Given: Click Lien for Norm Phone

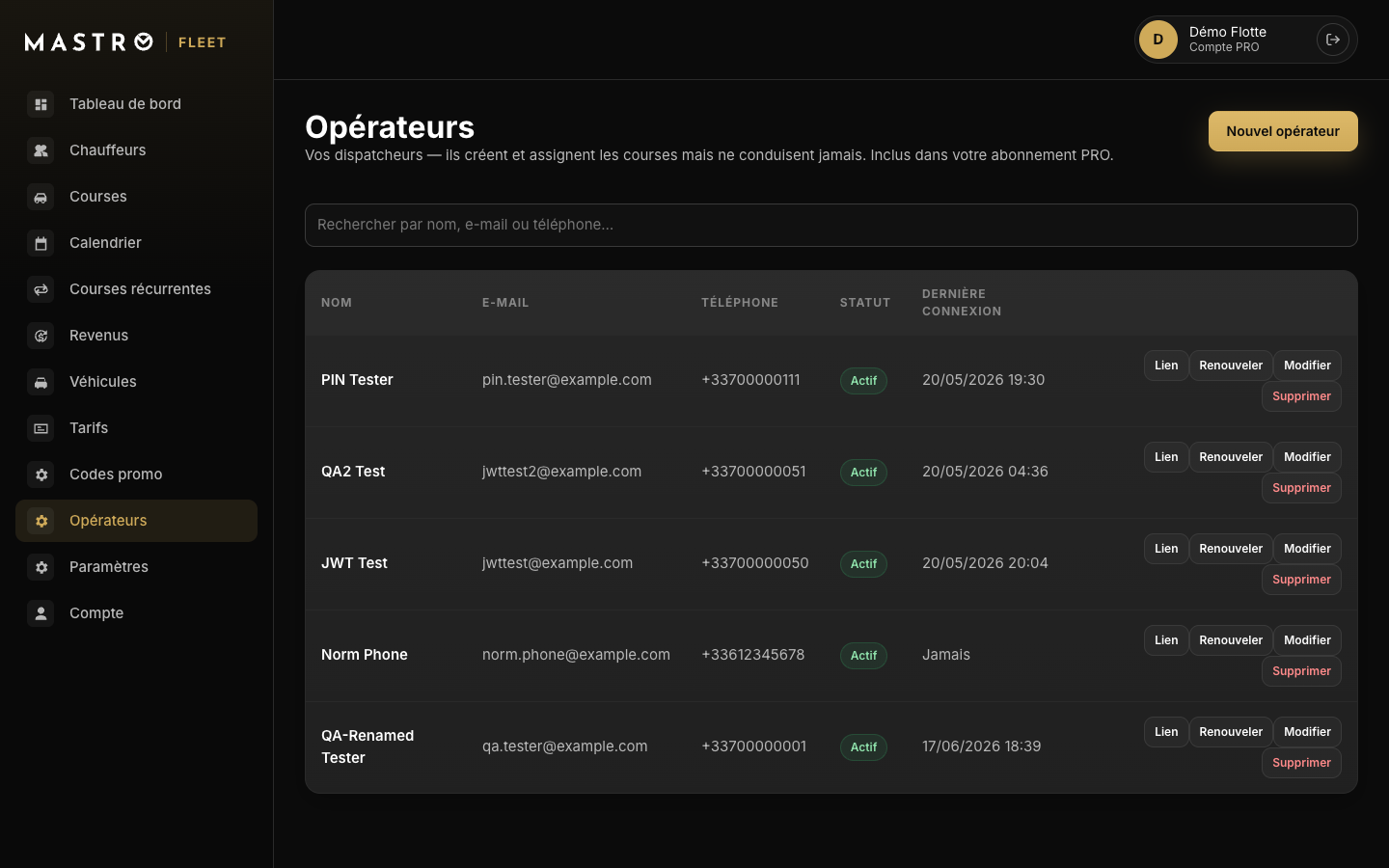Looking at the screenshot, I should pos(1166,640).
